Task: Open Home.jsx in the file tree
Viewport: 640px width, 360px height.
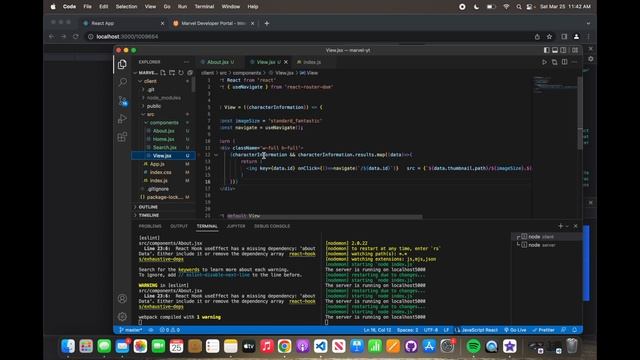Action: [x=163, y=139]
